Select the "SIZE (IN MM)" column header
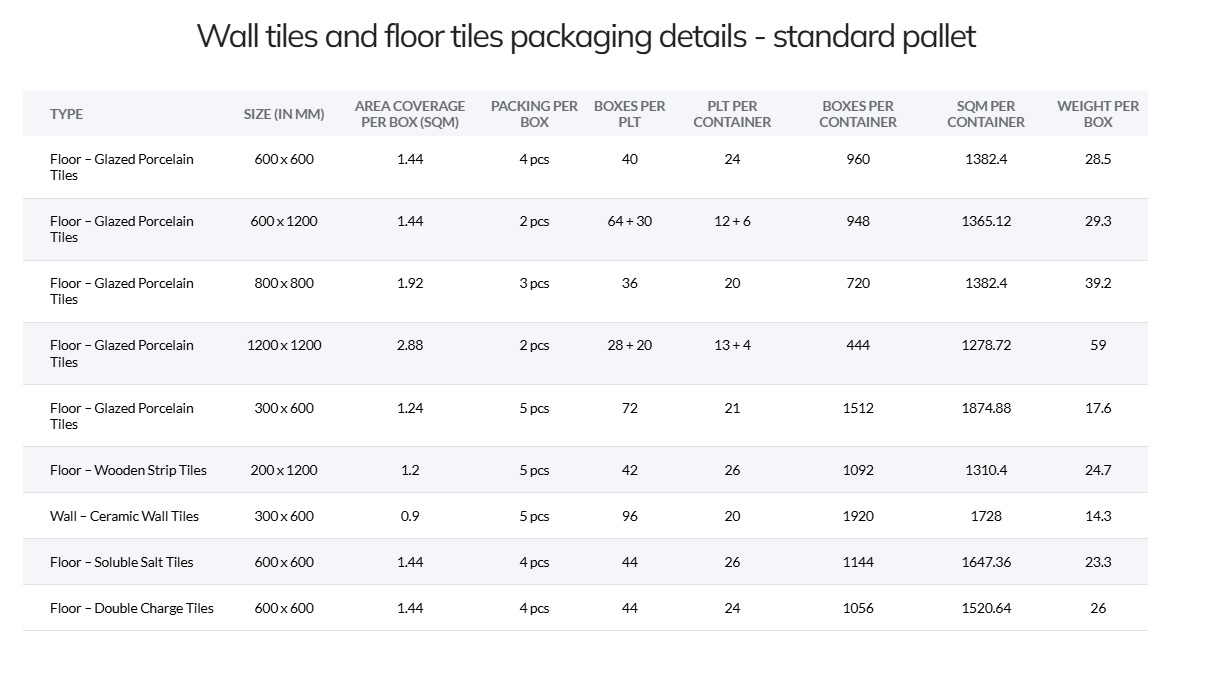The width and height of the screenshot is (1209, 677). click(284, 114)
